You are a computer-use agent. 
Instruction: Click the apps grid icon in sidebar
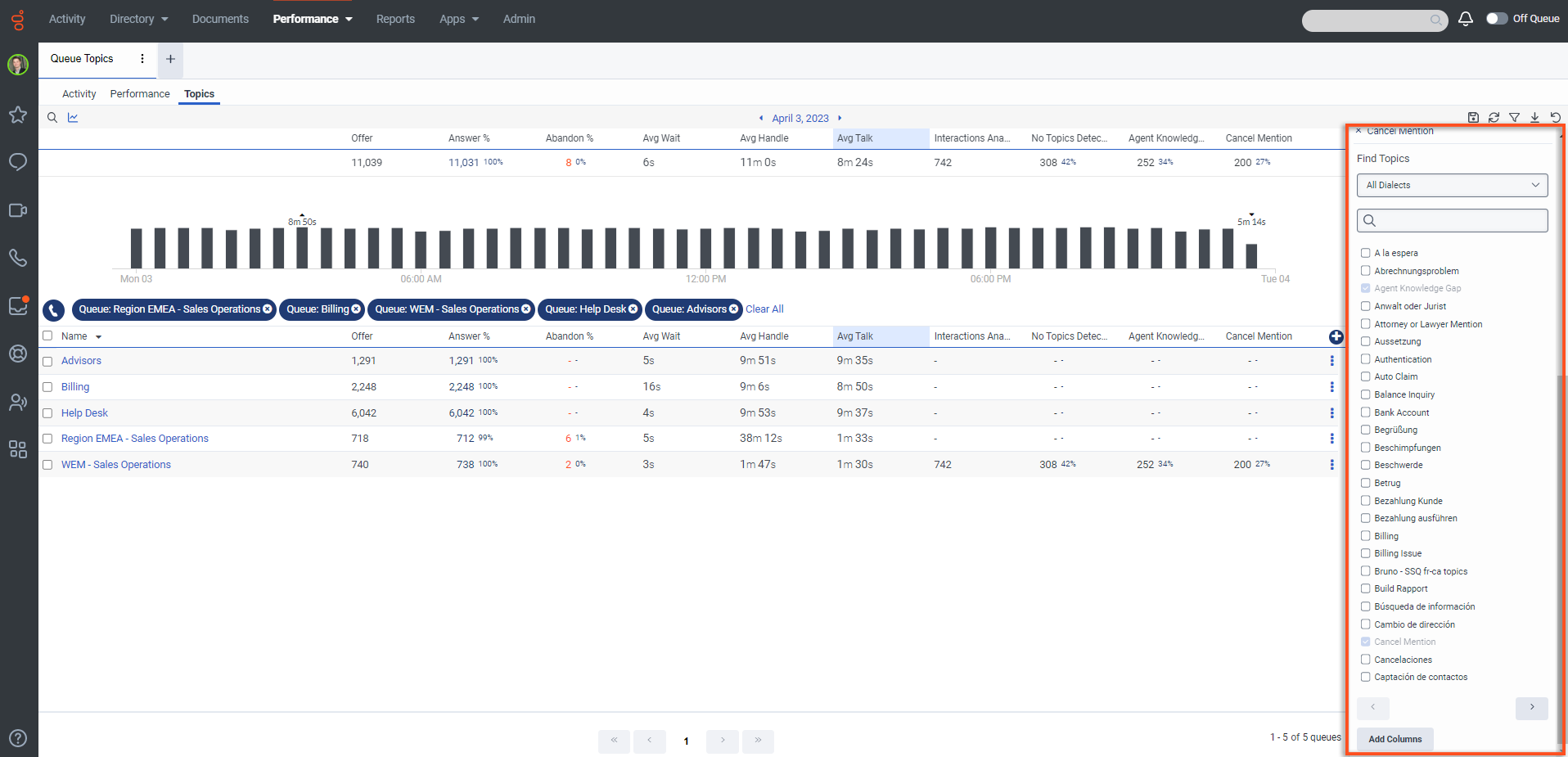(18, 449)
